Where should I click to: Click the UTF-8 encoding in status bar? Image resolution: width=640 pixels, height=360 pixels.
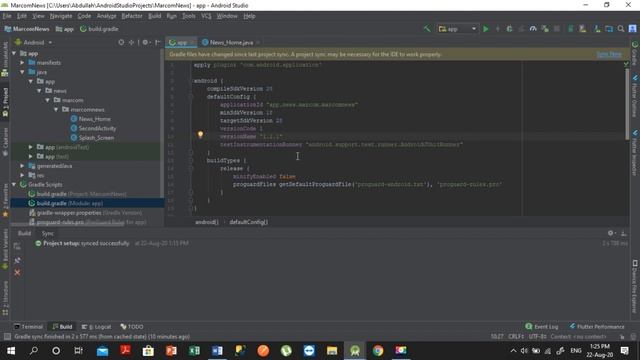537,337
